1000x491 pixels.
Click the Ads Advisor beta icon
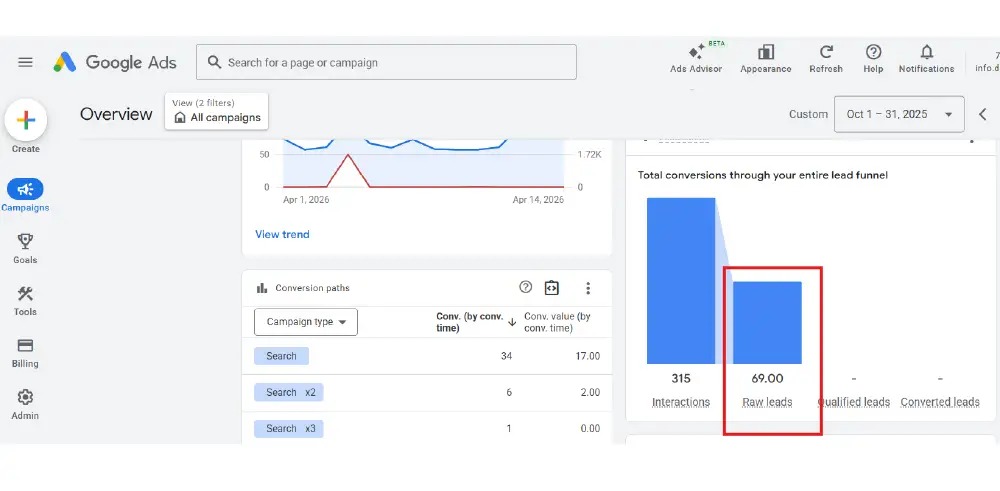(x=696, y=52)
